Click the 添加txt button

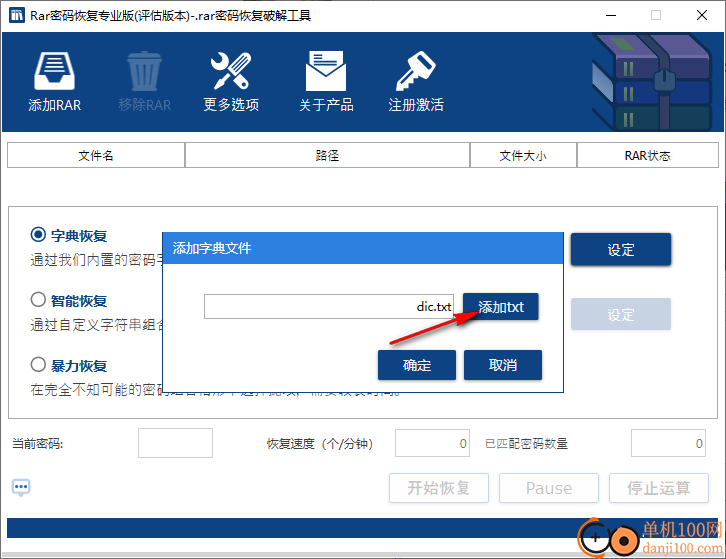(x=501, y=307)
